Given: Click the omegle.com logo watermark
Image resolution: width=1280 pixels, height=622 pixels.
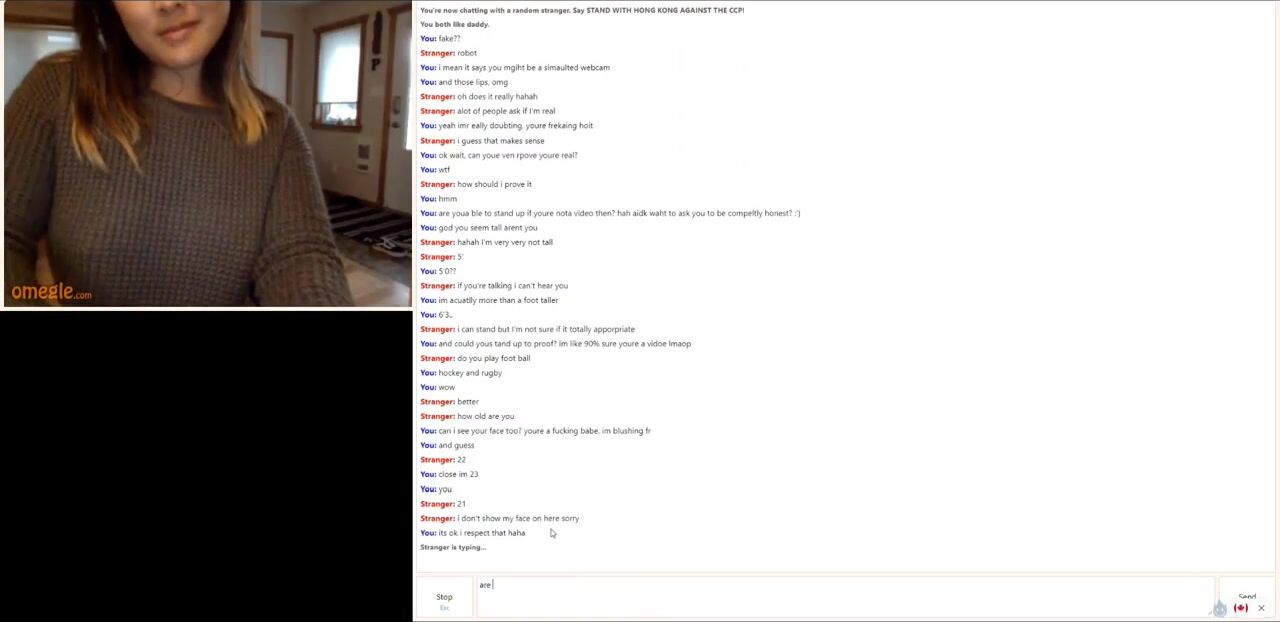Looking at the screenshot, I should coord(52,292).
